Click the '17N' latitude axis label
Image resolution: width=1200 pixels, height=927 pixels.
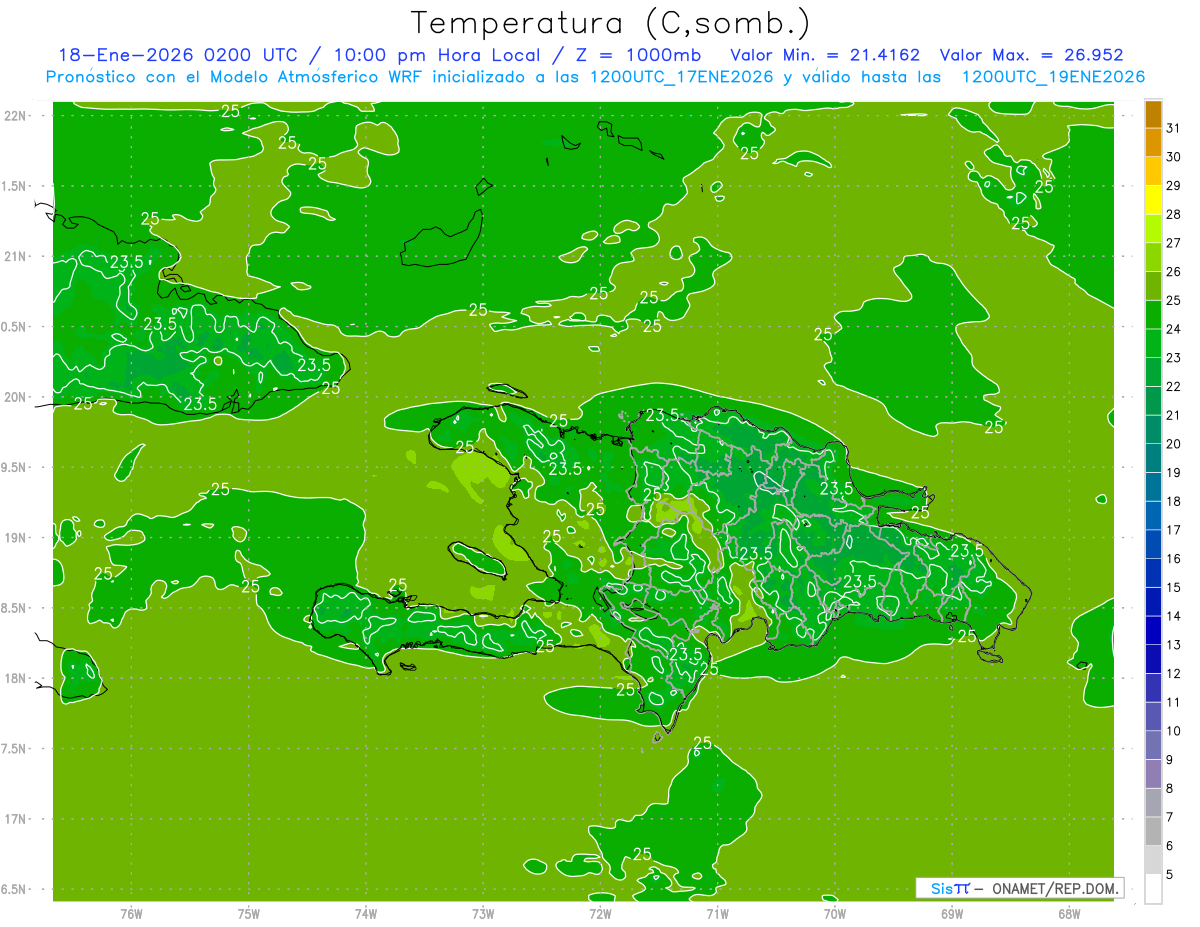click(14, 819)
